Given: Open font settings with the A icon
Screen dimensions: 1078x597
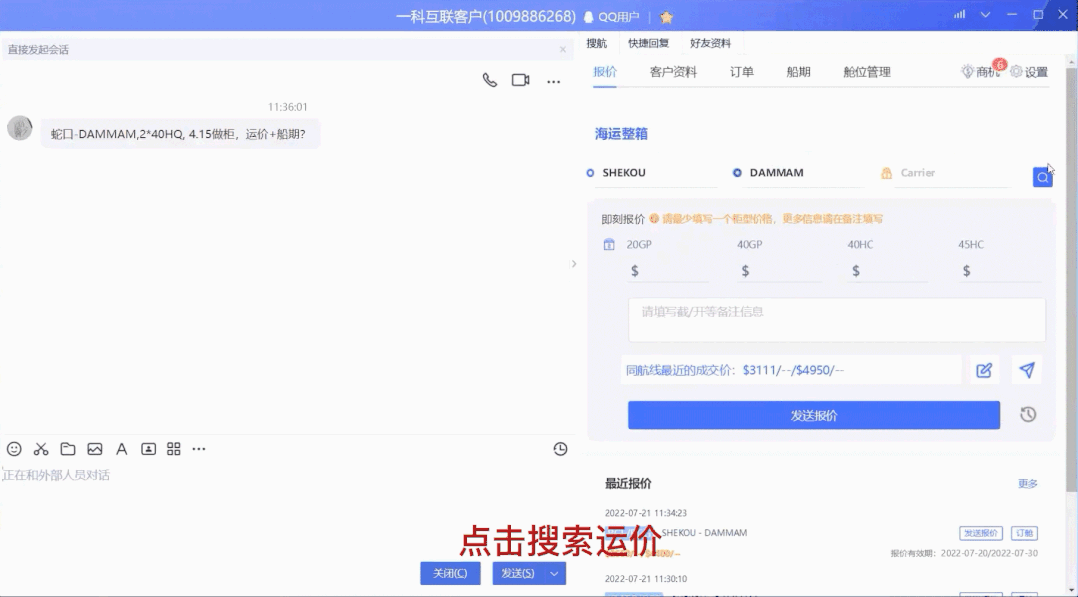Looking at the screenshot, I should coord(121,449).
